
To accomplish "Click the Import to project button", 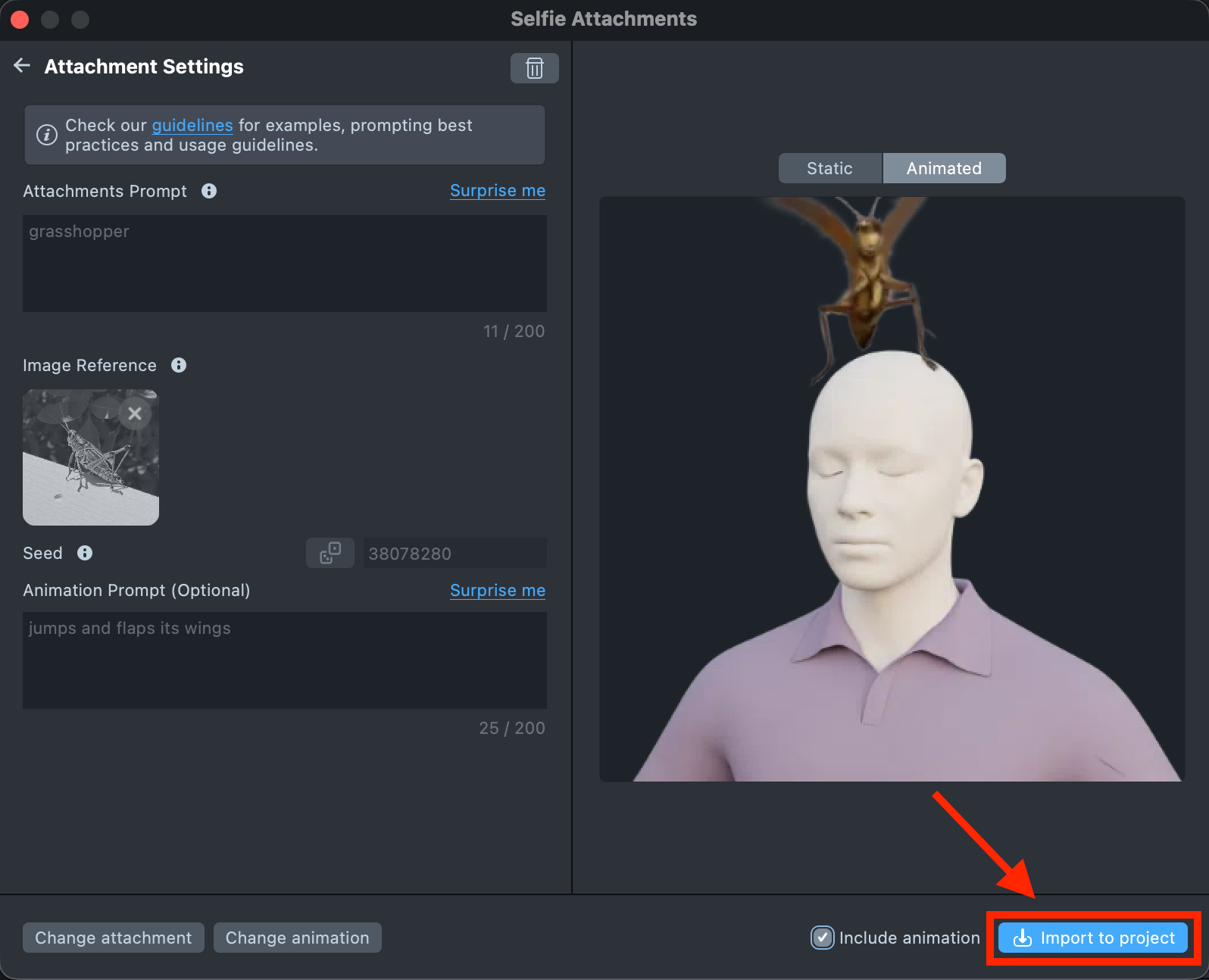I will [1094, 938].
